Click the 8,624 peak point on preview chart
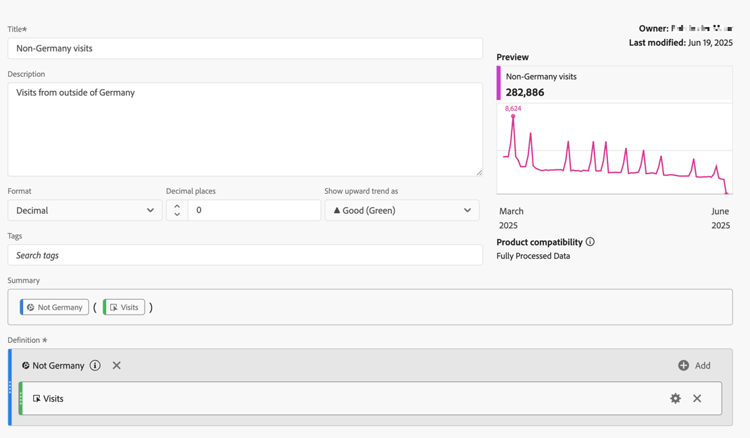 pos(514,117)
